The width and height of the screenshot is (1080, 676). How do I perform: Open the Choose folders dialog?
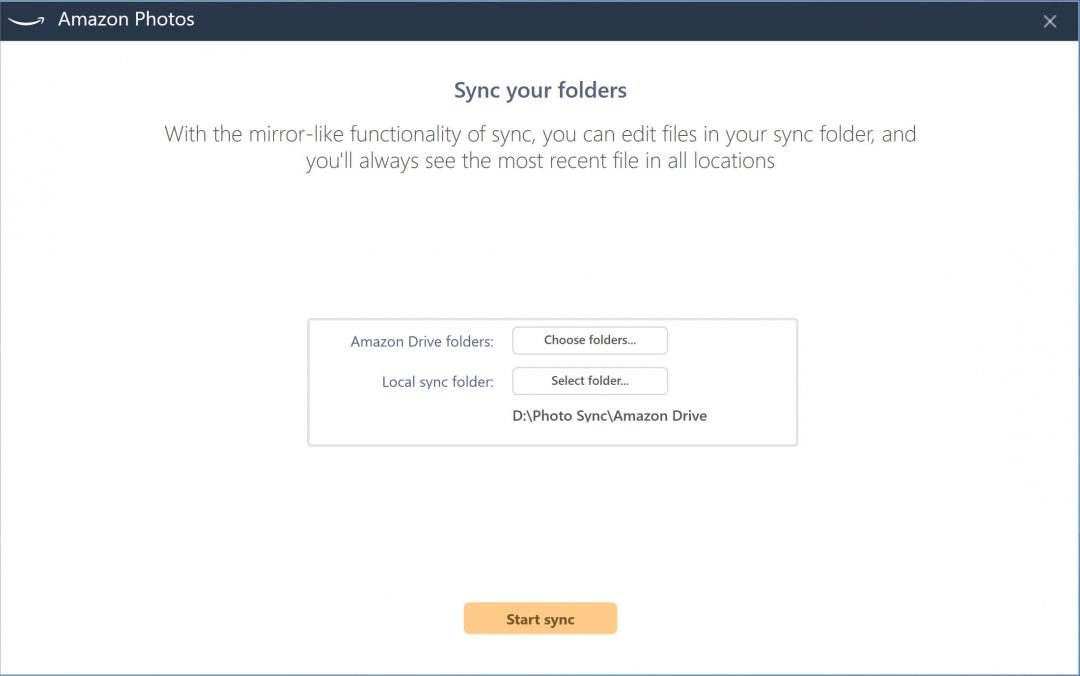pos(590,341)
